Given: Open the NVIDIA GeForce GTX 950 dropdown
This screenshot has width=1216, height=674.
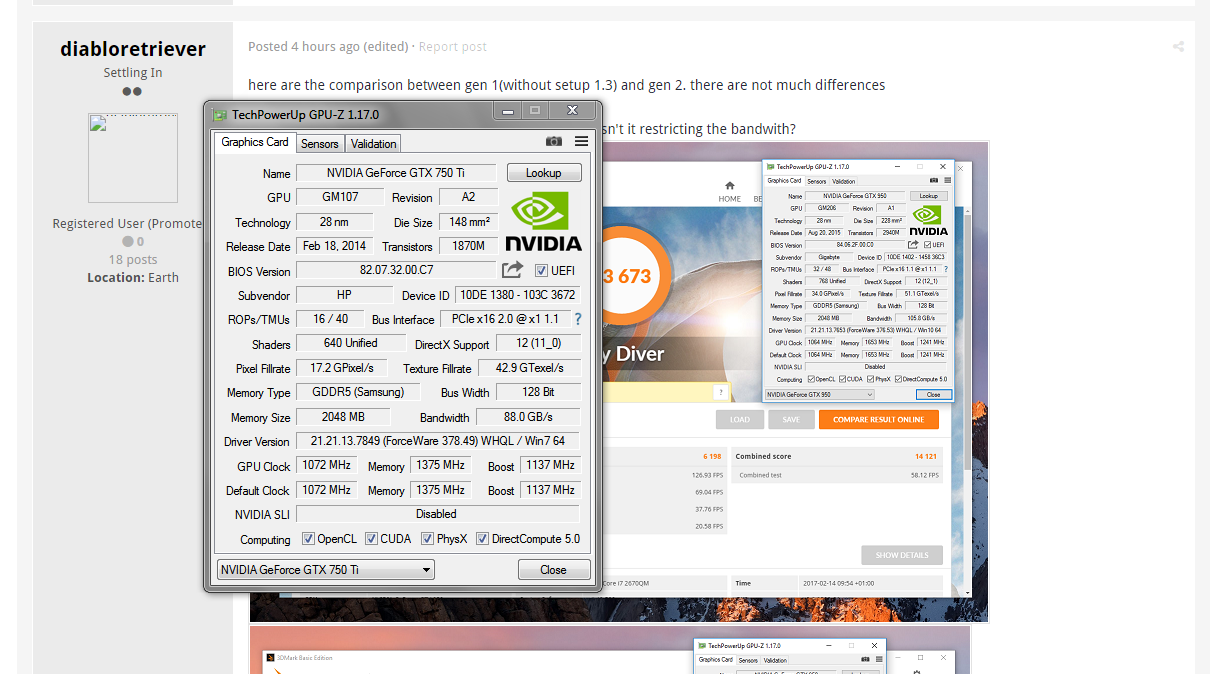Looking at the screenshot, I should [x=819, y=395].
